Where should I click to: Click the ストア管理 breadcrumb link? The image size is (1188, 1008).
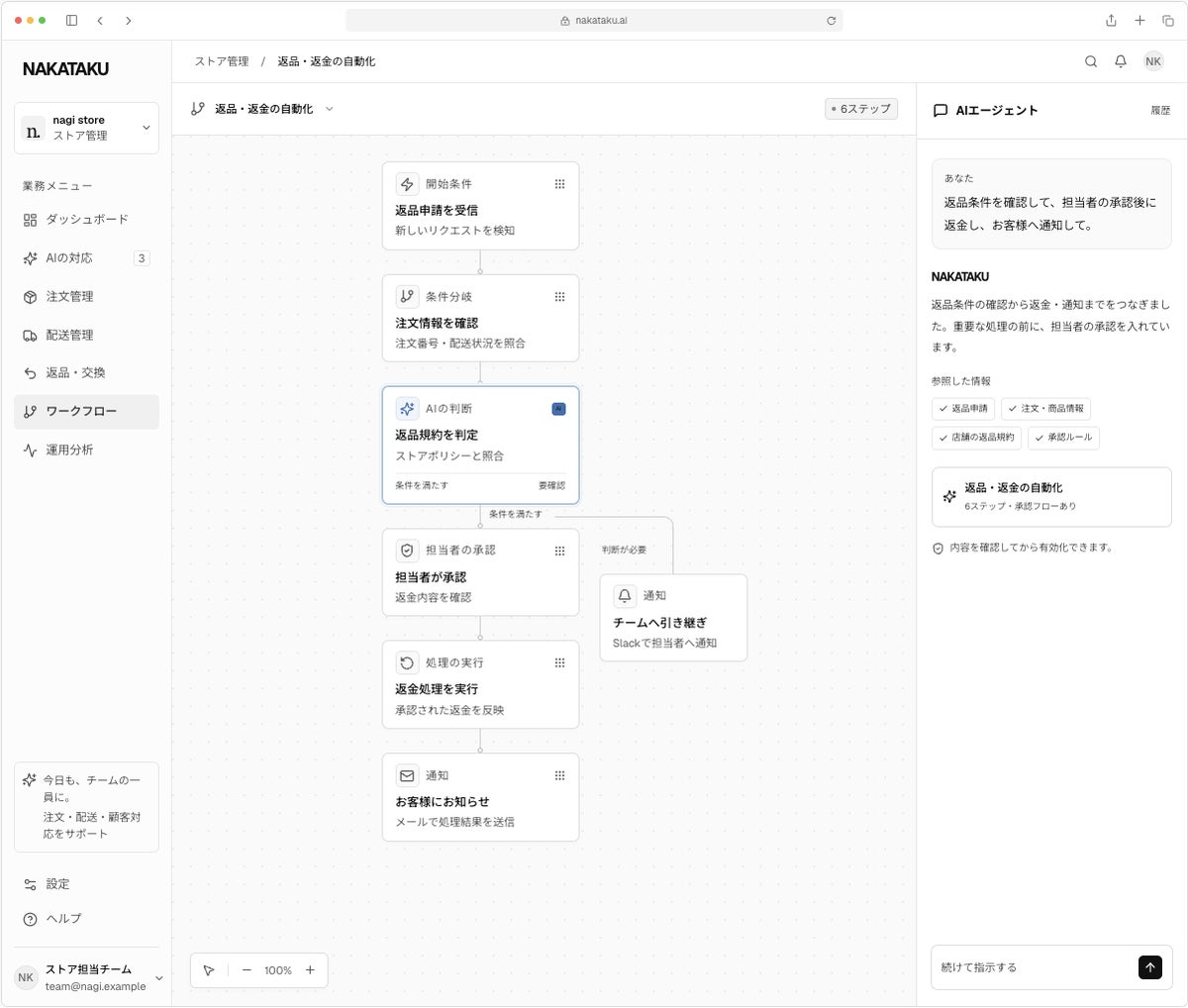point(222,61)
